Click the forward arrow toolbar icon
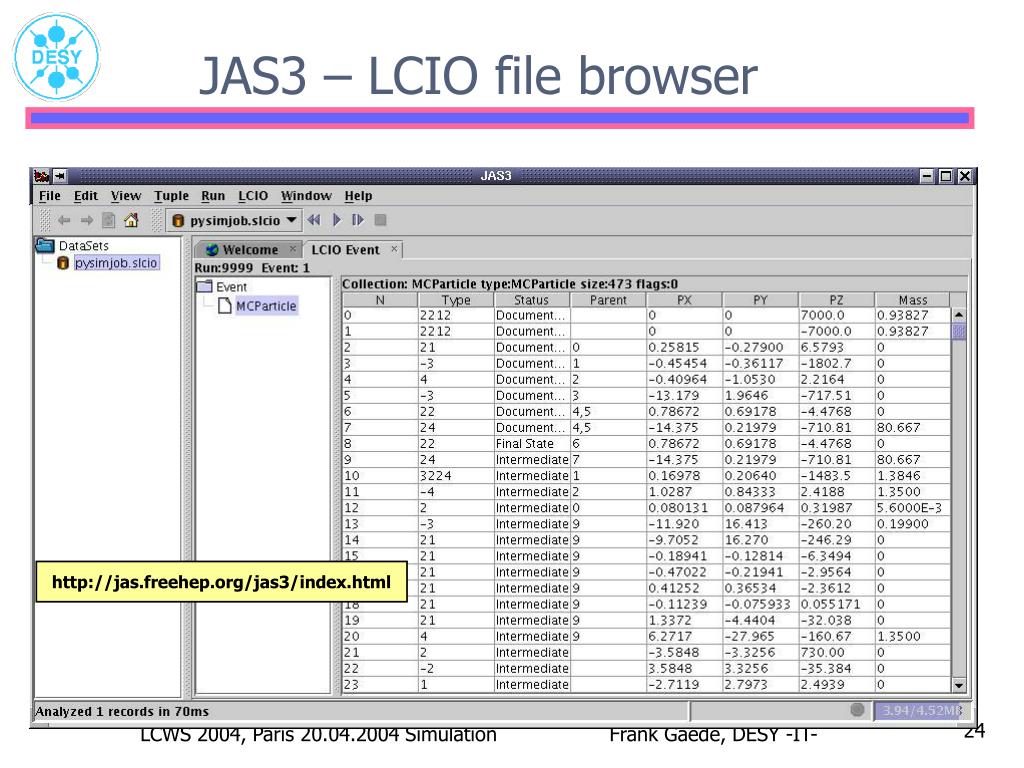Screen dimensions: 1024x768 click(87, 221)
